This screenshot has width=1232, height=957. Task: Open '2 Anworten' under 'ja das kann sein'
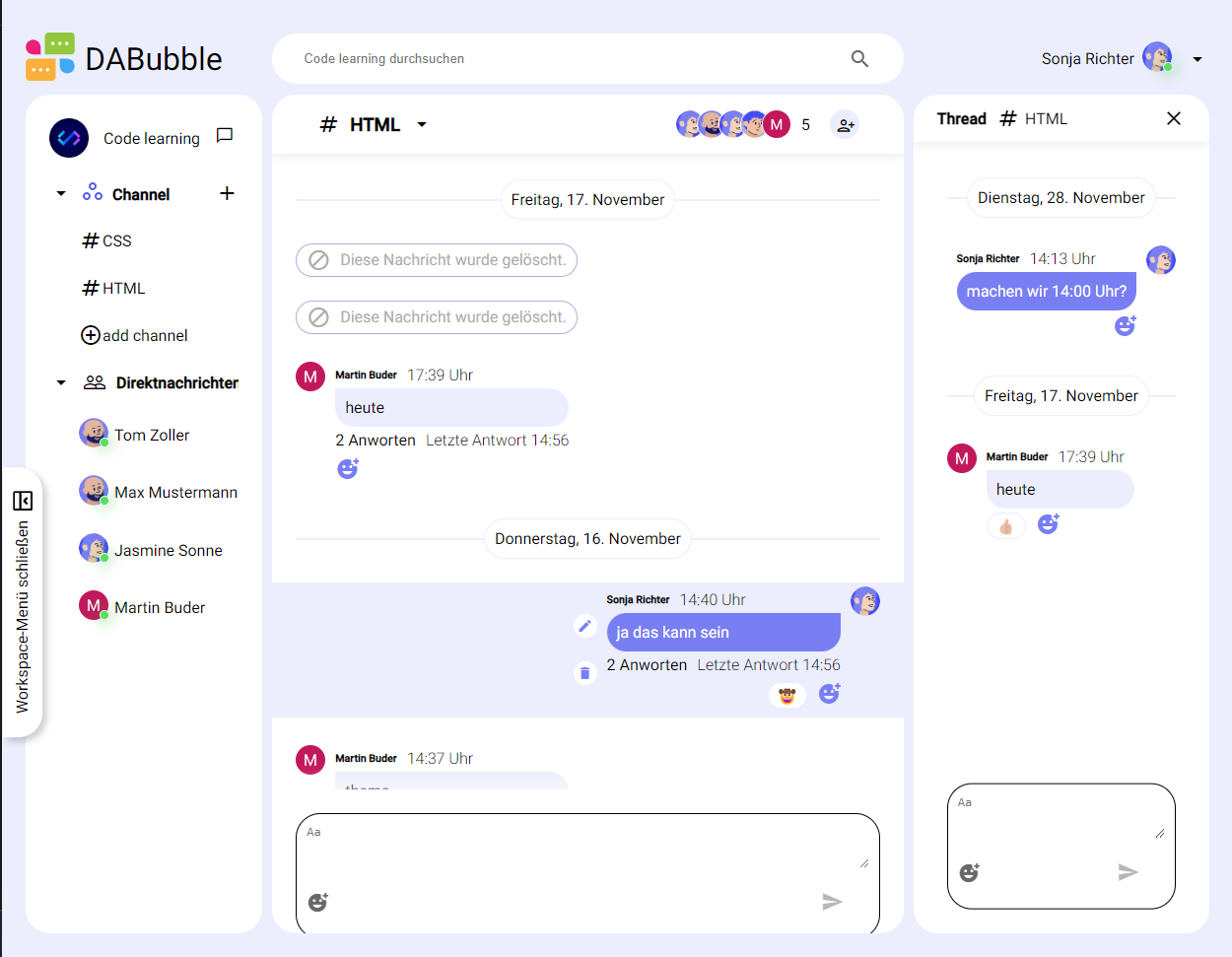tap(647, 665)
